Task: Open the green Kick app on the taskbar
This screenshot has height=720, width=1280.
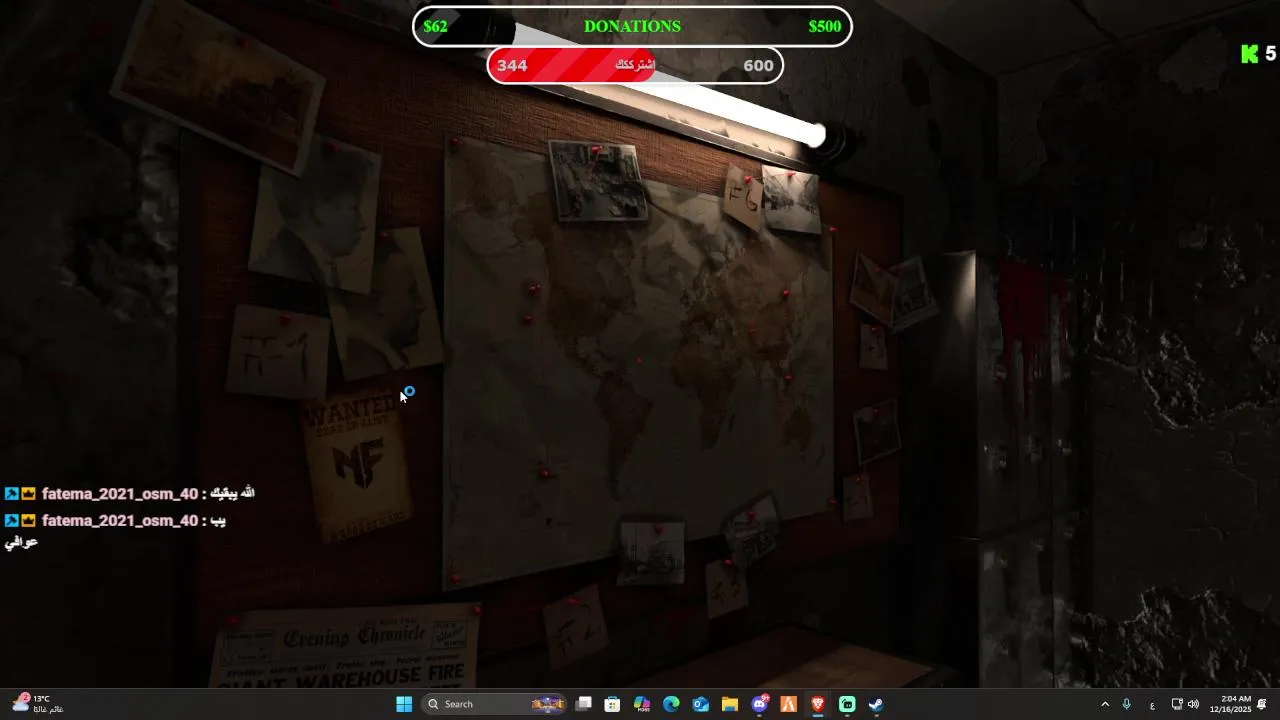Action: click(x=847, y=704)
